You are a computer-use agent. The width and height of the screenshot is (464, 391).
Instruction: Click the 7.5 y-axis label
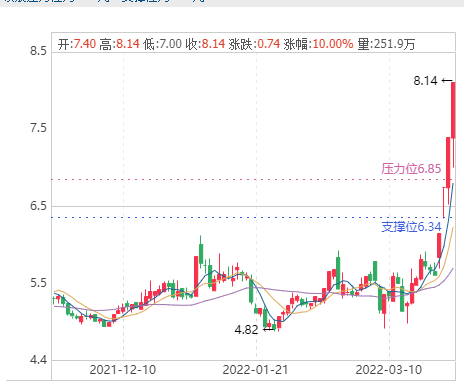pos(38,128)
